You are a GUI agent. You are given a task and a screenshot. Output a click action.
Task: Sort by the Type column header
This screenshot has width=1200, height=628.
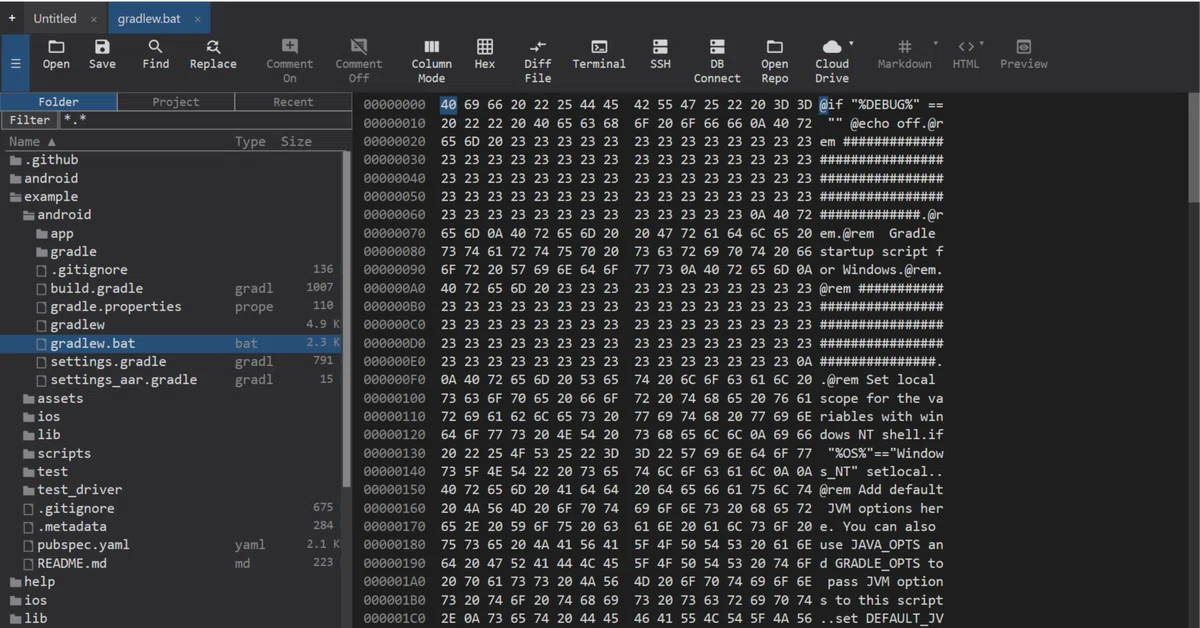pyautogui.click(x=250, y=142)
